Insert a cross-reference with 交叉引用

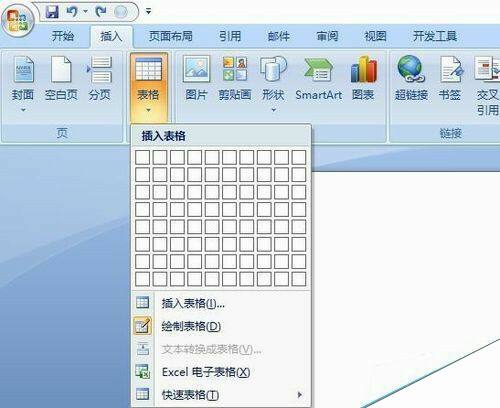point(488,86)
